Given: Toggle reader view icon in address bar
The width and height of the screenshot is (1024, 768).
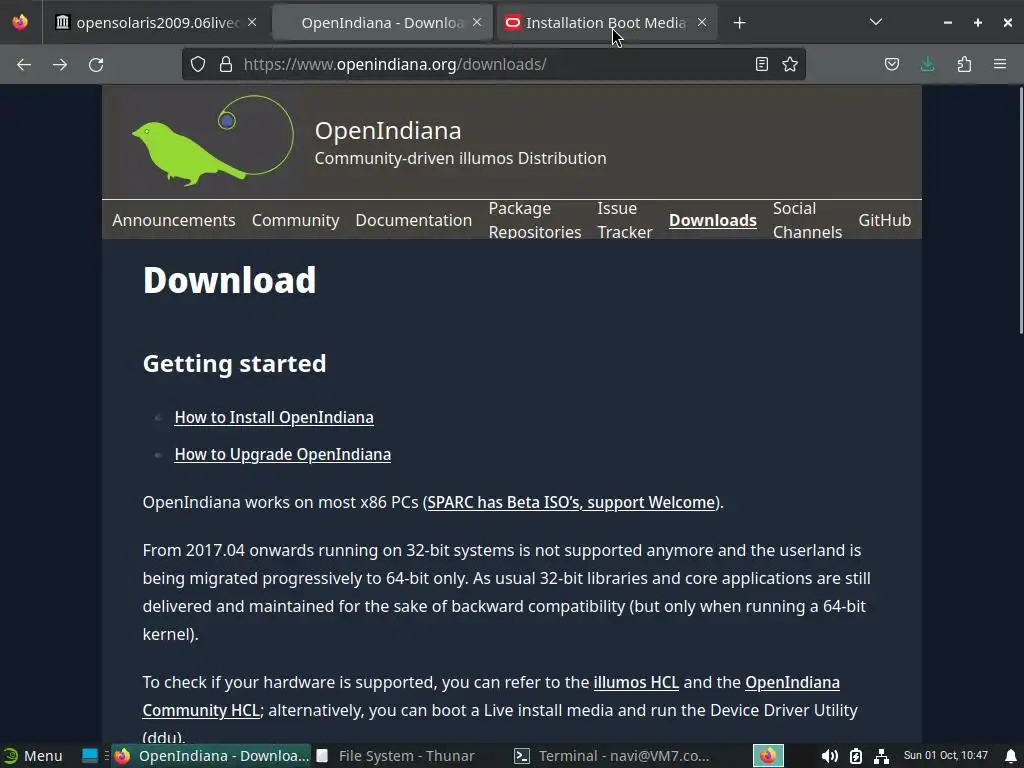Looking at the screenshot, I should tap(761, 64).
